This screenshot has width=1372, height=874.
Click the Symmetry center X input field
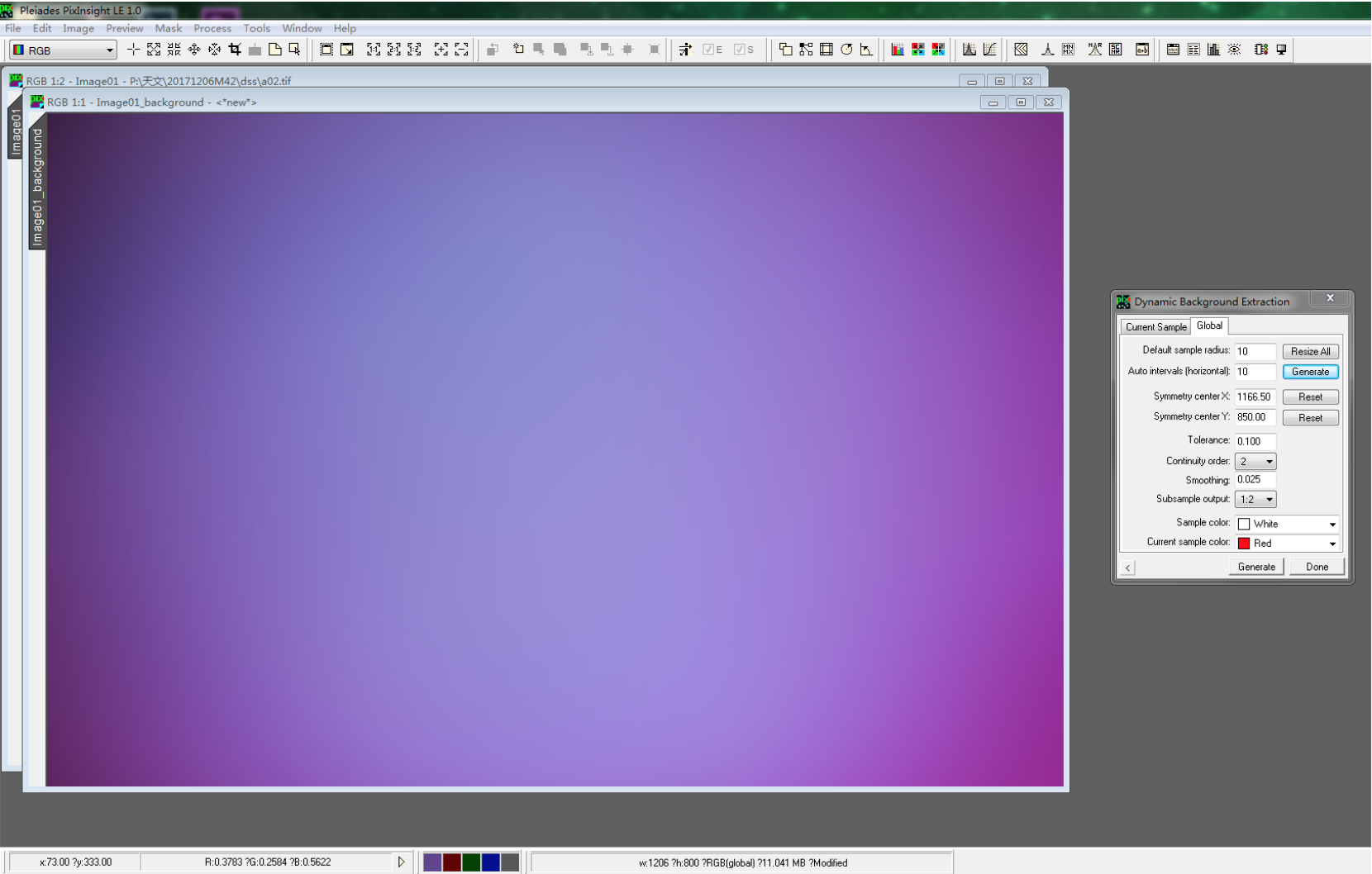[x=1255, y=397]
